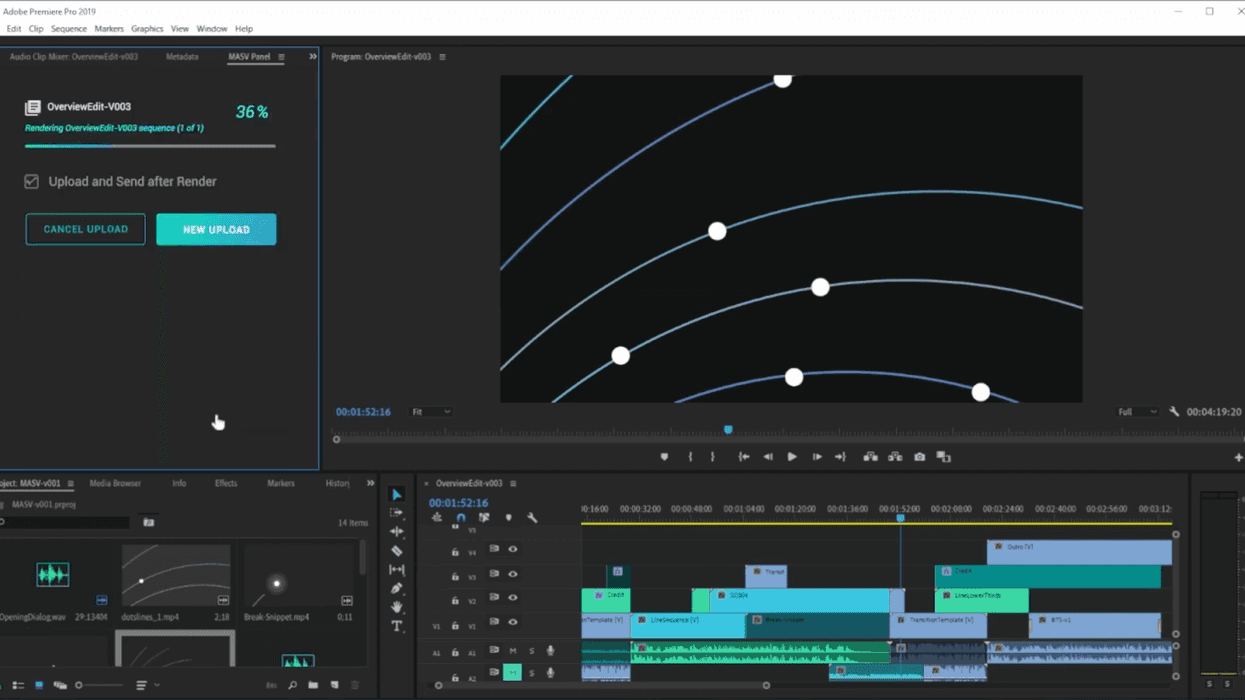Viewport: 1245px width, 700px height.
Task: Click New Item icon in project panel
Action: tap(334, 685)
